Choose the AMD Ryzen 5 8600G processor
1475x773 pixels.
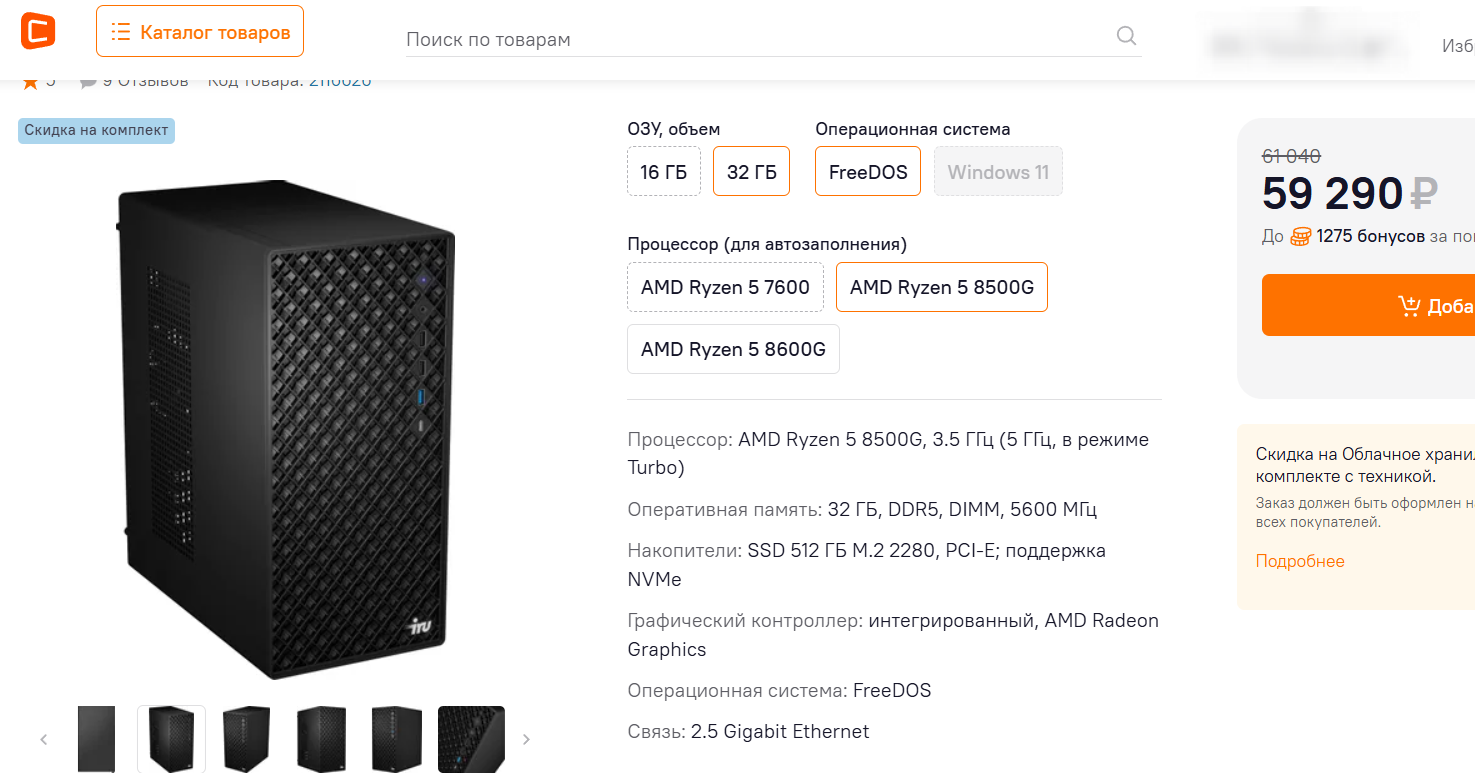733,349
